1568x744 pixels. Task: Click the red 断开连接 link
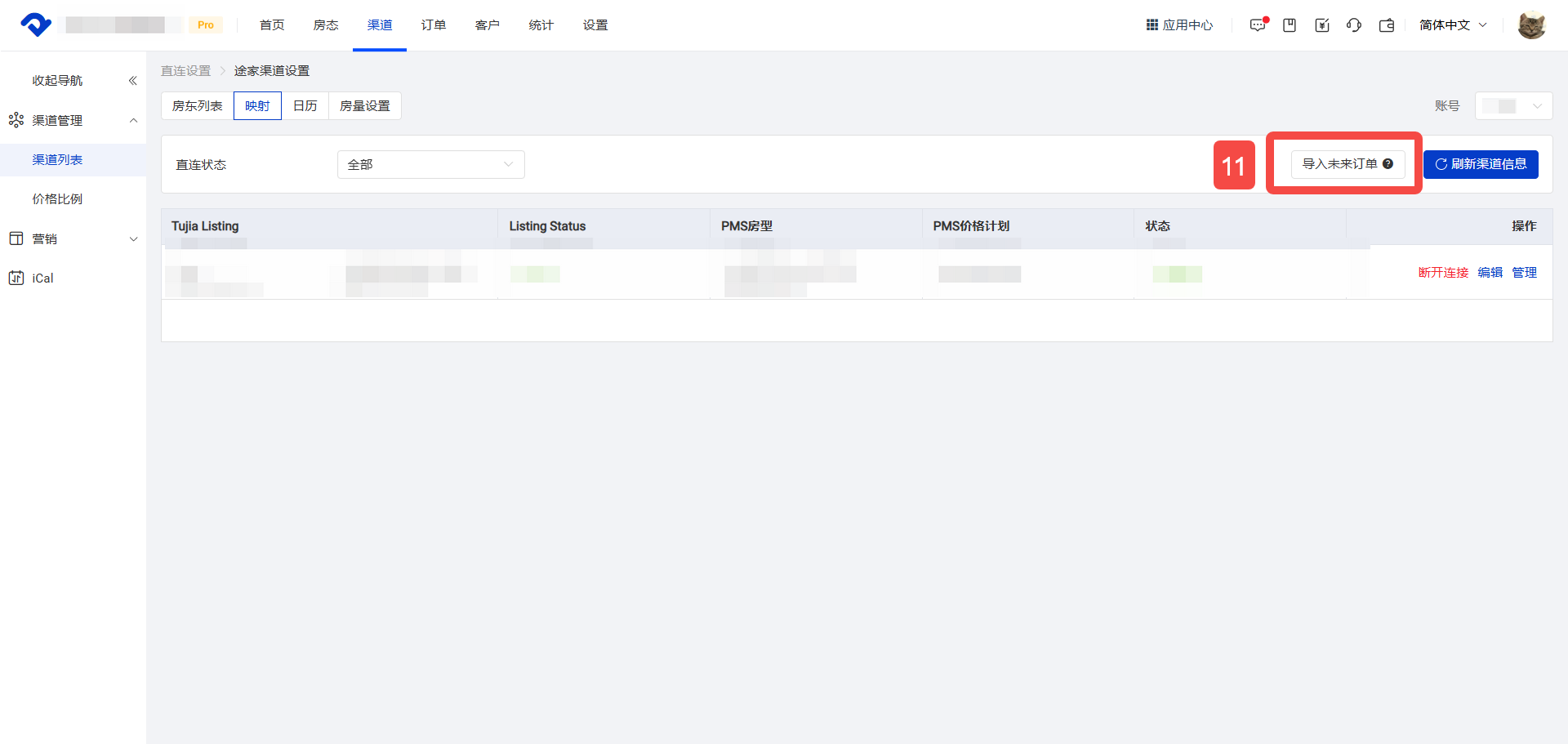click(1443, 273)
